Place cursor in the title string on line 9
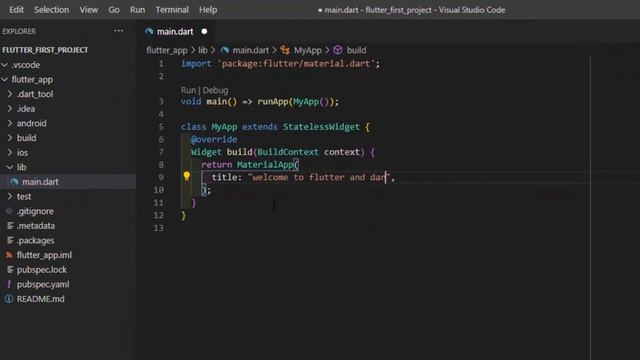The width and height of the screenshot is (640, 360). [x=319, y=177]
